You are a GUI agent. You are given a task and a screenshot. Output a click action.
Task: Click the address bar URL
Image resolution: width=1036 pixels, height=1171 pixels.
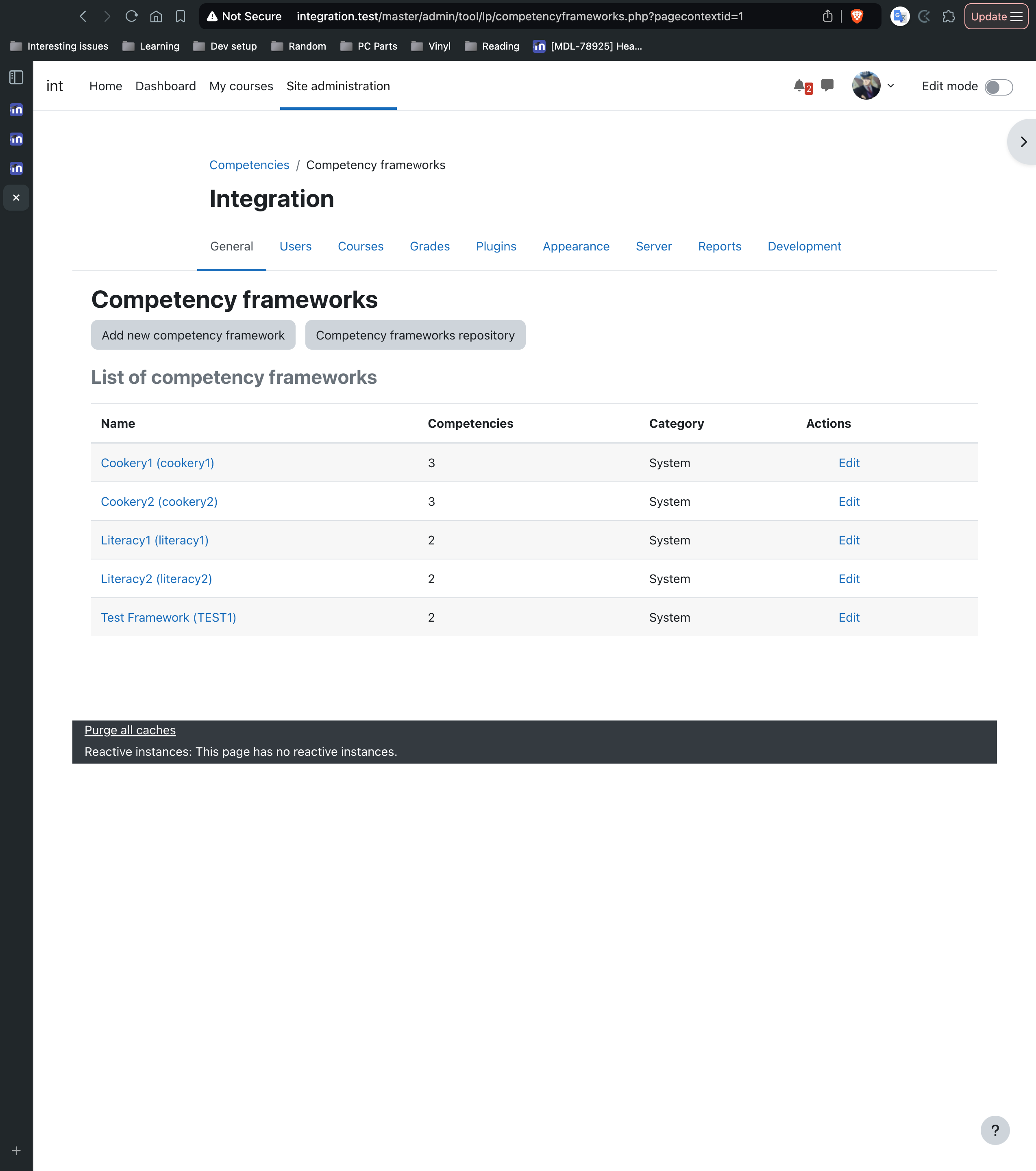coord(520,16)
